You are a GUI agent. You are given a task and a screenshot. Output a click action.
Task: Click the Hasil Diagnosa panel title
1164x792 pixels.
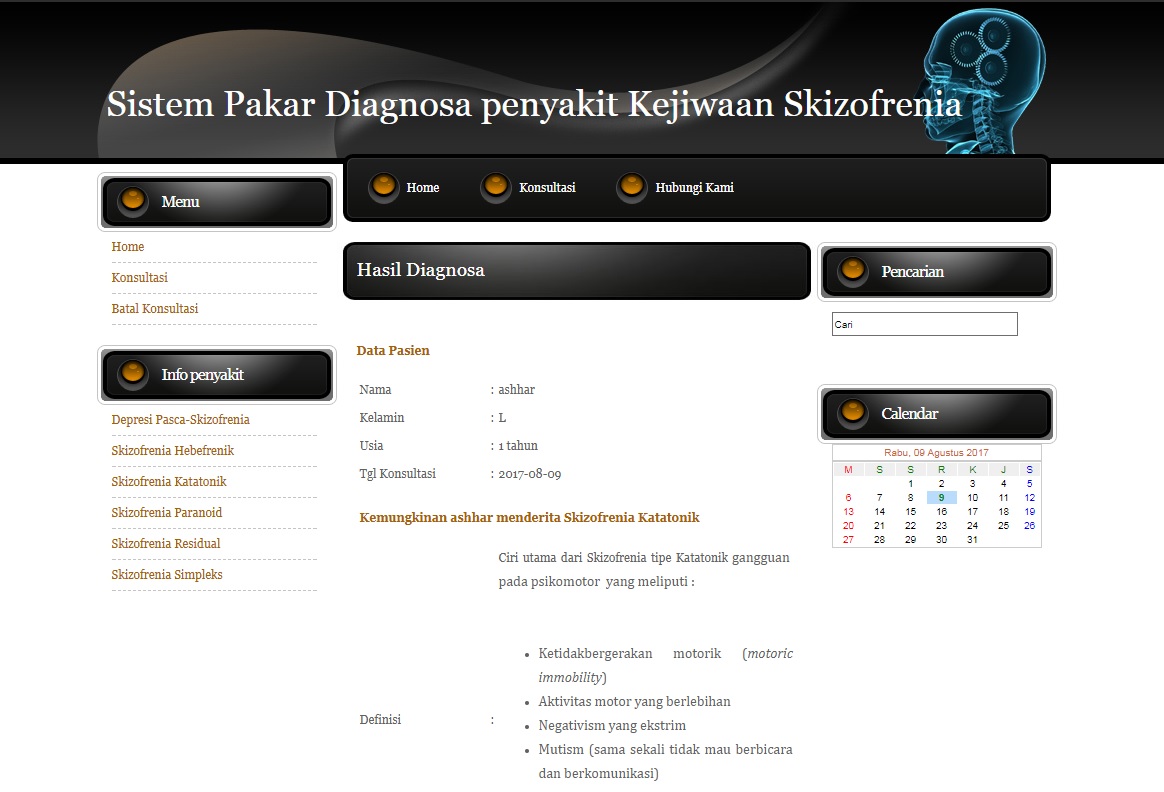[x=420, y=270]
